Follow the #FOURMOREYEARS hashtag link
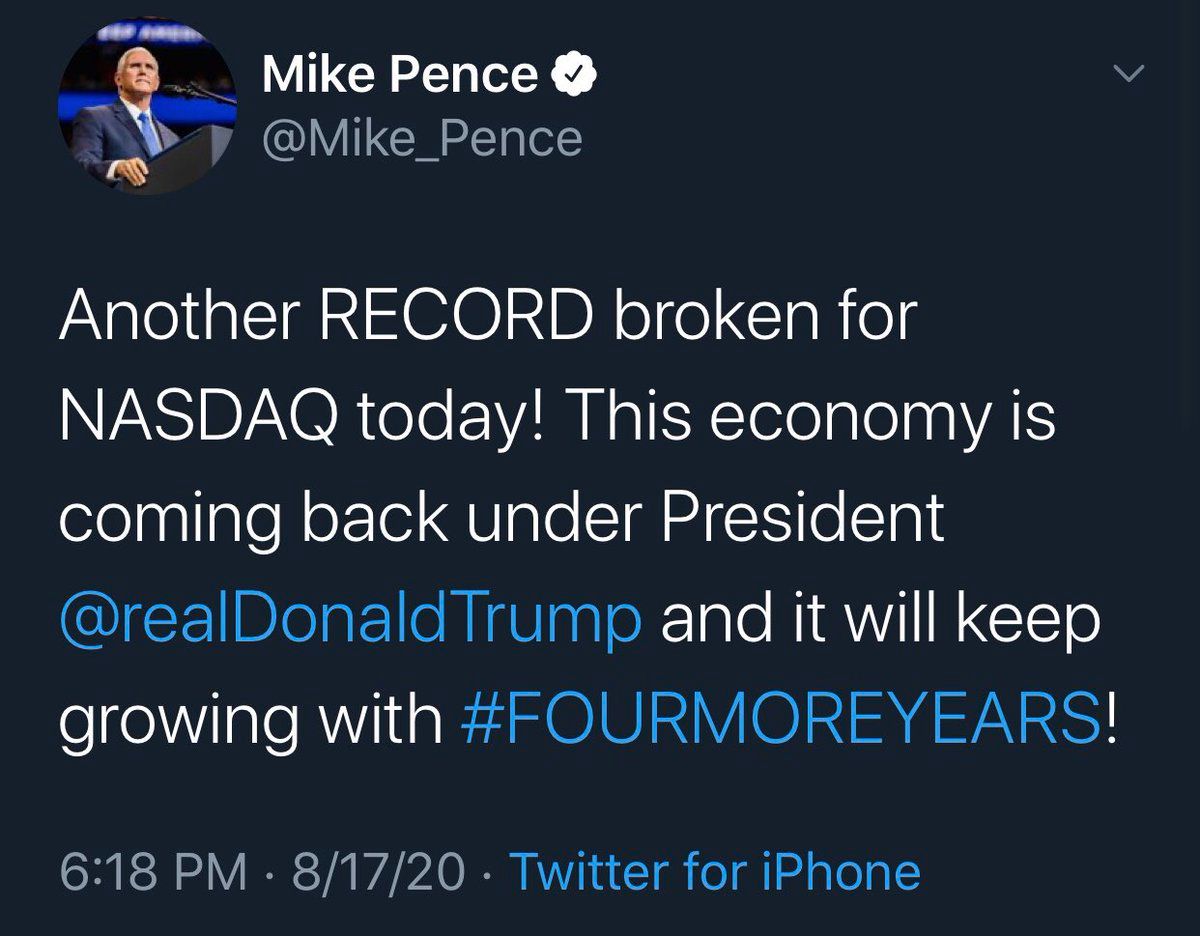Image resolution: width=1200 pixels, height=936 pixels. [783, 720]
